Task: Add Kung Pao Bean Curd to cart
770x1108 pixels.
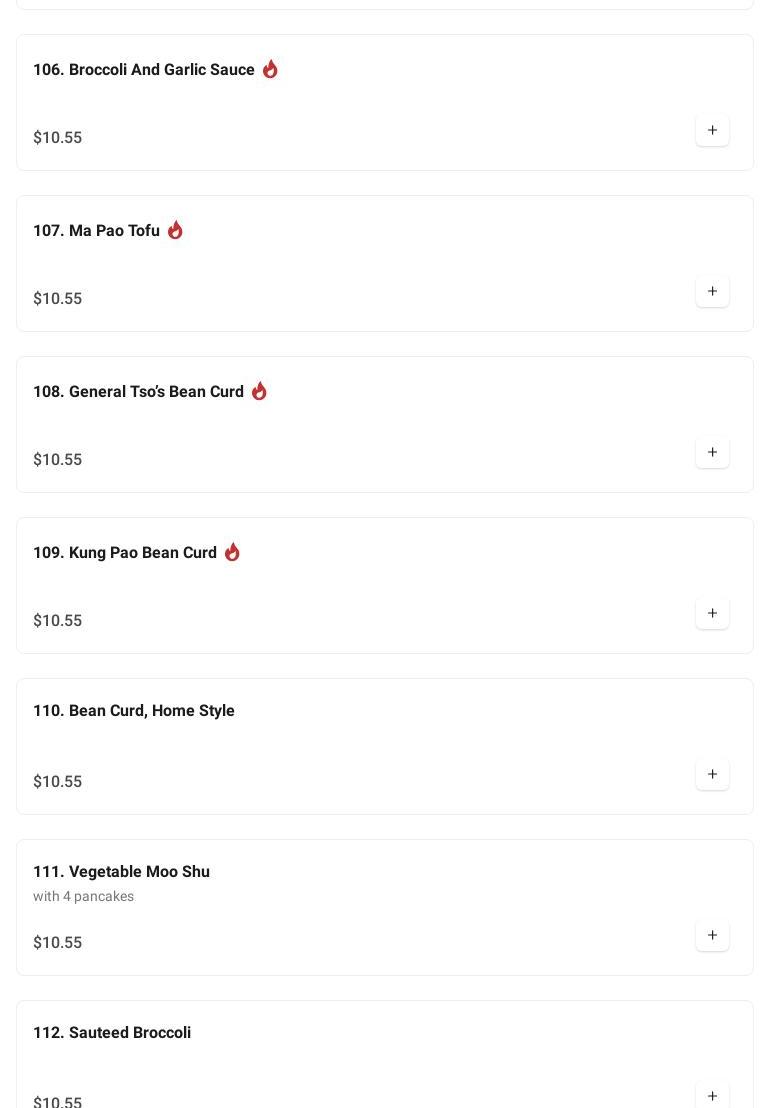Action: pos(712,613)
